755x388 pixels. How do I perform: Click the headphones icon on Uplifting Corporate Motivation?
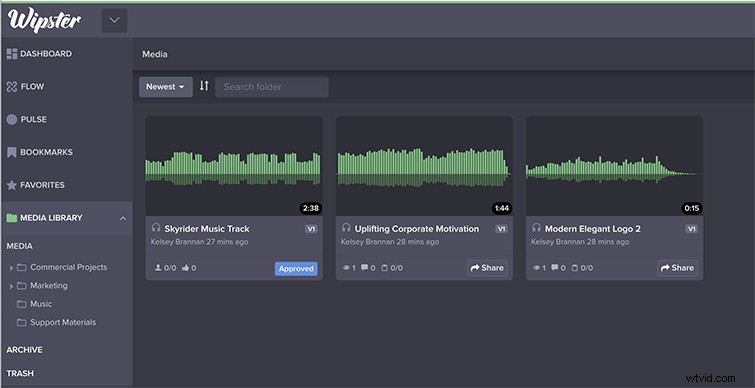[346, 228]
